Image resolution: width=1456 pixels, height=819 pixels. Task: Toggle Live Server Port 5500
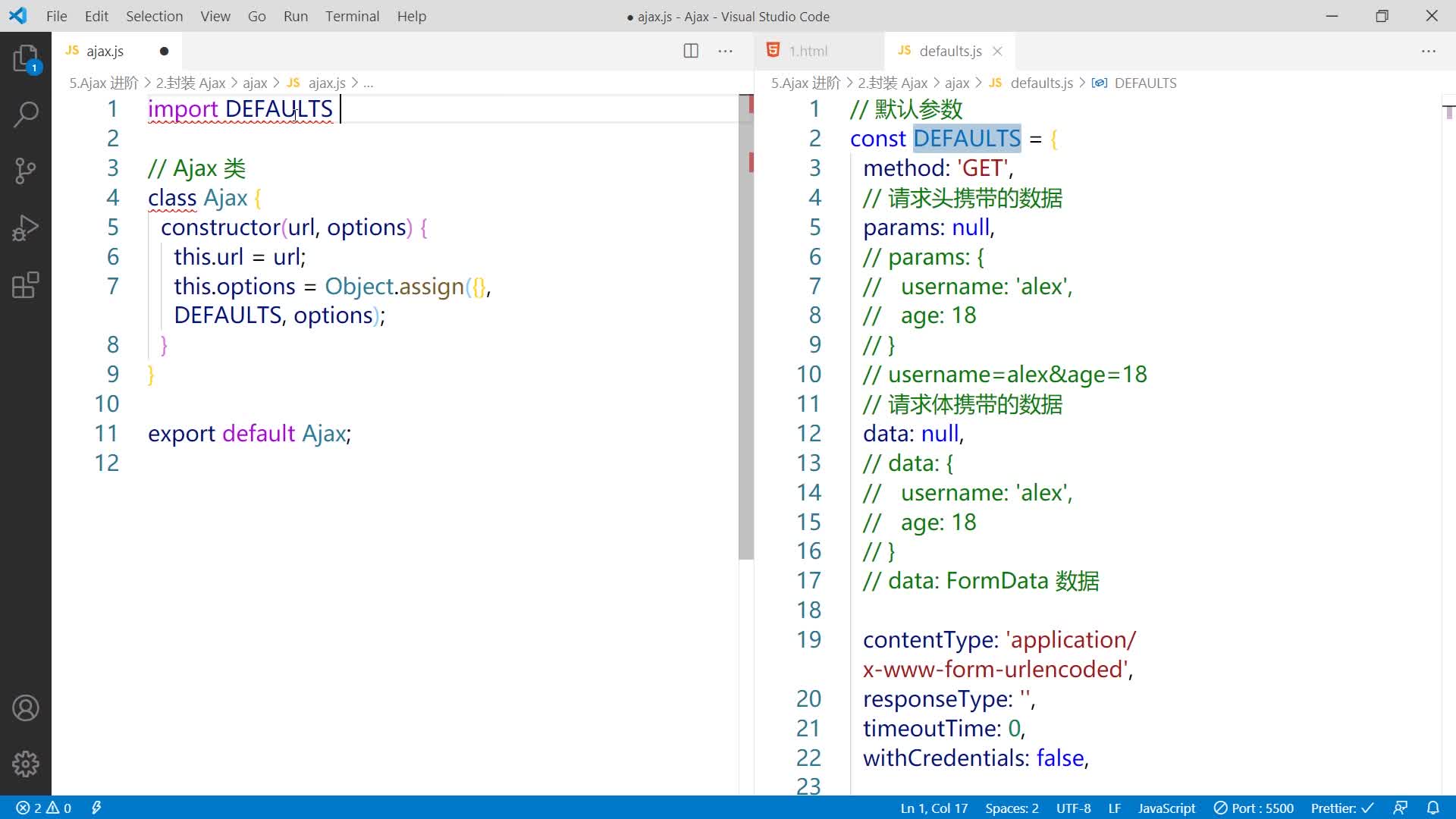coord(1254,808)
